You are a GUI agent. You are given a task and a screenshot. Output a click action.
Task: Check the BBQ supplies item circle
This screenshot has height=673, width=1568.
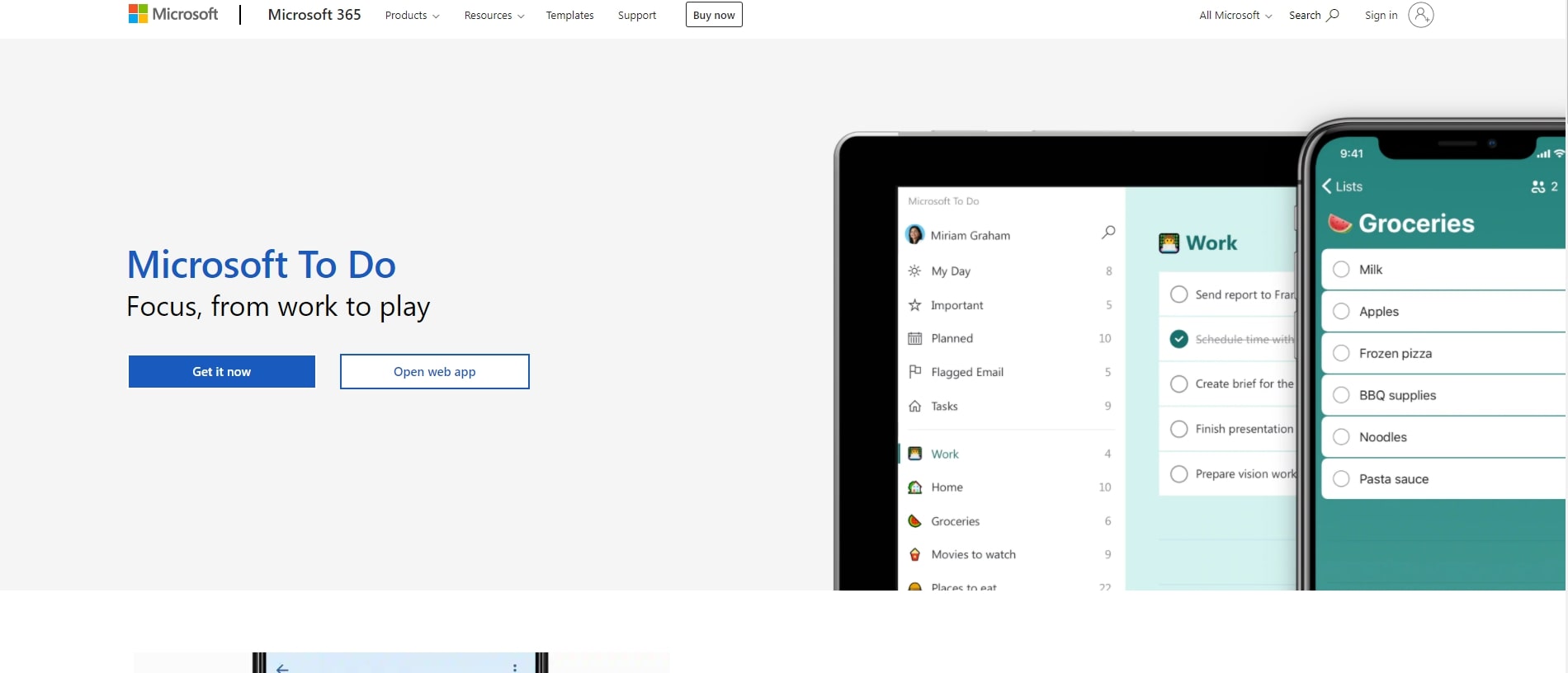[1341, 395]
